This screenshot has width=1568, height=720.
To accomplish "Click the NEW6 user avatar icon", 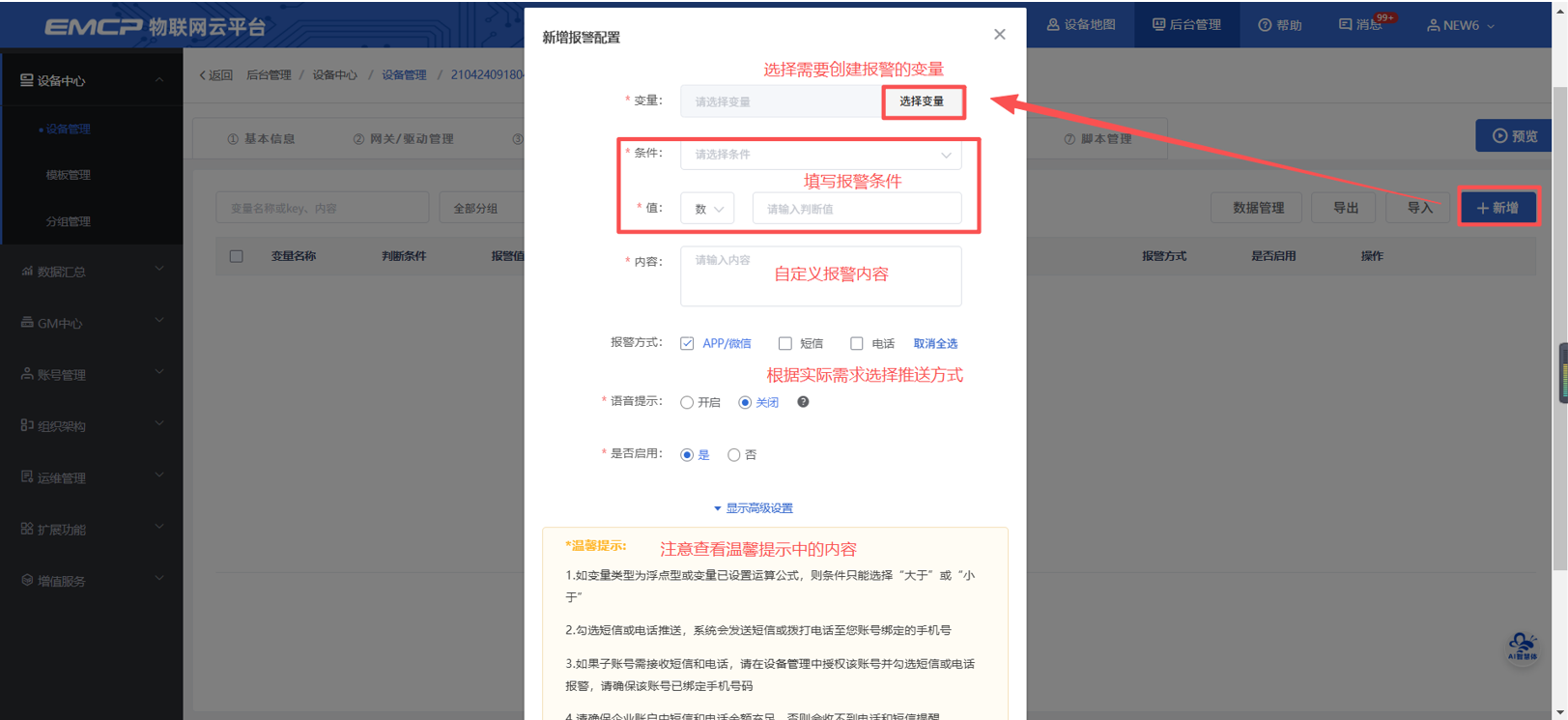I will 1433,25.
